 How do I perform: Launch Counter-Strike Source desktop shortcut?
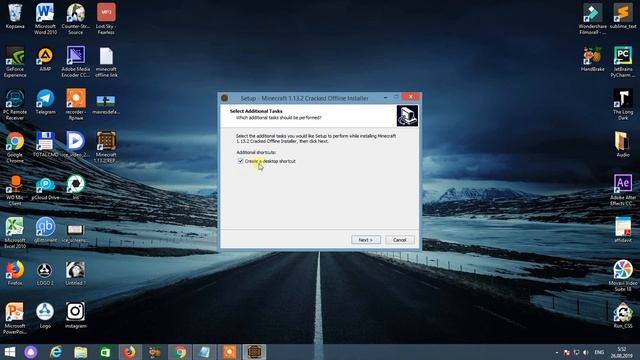pos(76,19)
